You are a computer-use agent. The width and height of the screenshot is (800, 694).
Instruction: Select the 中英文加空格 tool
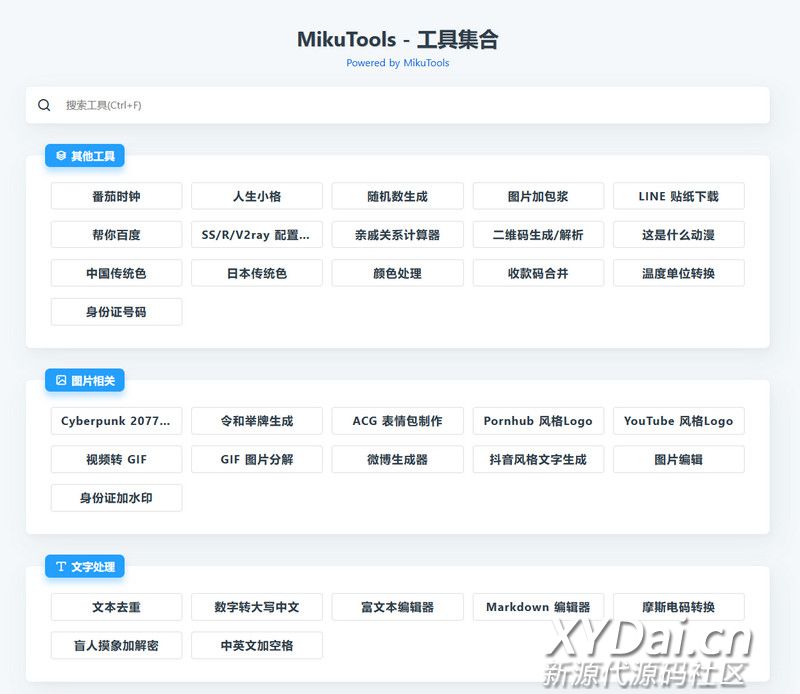(257, 646)
